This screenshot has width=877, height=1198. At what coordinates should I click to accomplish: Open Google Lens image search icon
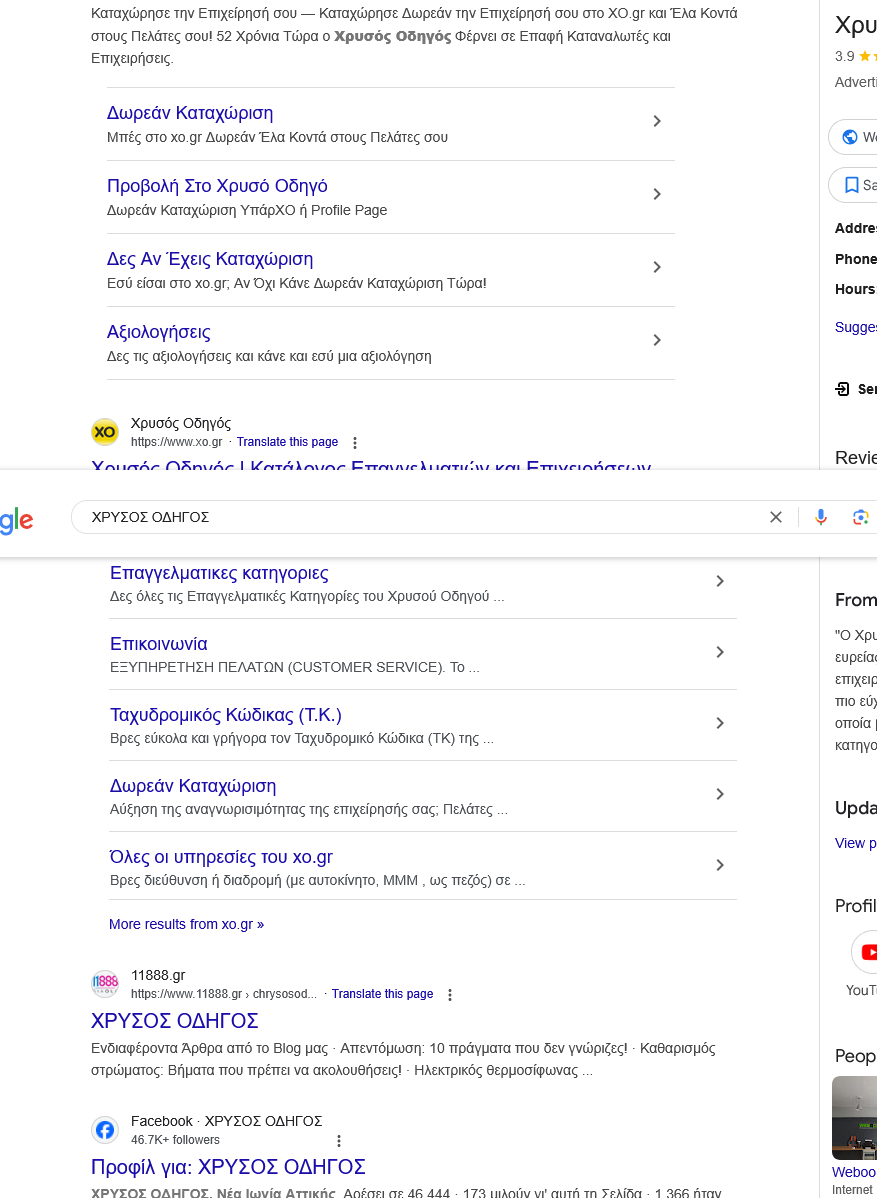[860, 517]
